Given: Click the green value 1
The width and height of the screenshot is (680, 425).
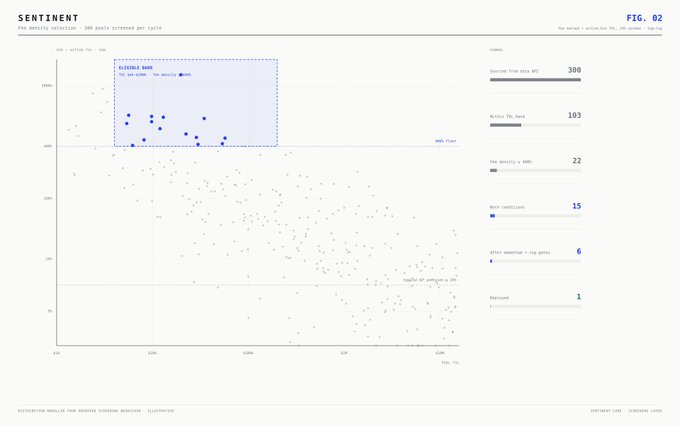Looking at the screenshot, I should click(x=579, y=297).
